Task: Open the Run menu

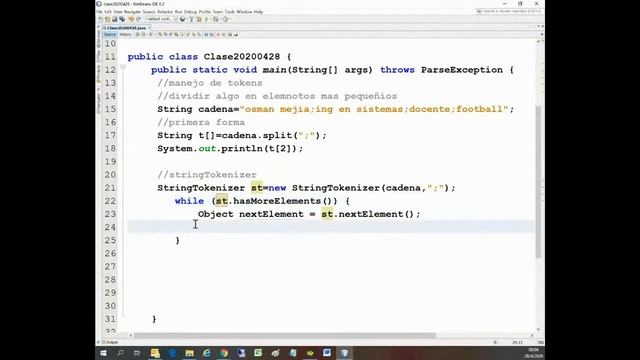Action: click(x=178, y=12)
